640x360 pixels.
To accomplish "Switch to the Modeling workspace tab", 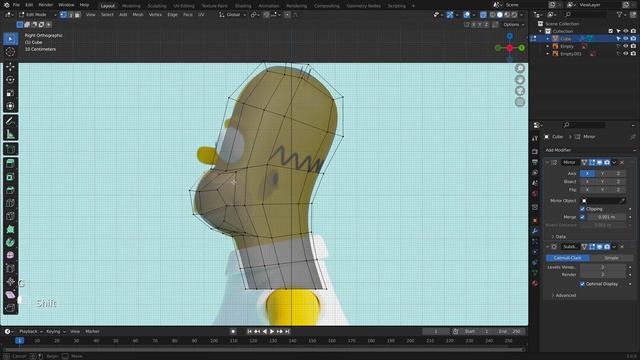I will (x=131, y=6).
